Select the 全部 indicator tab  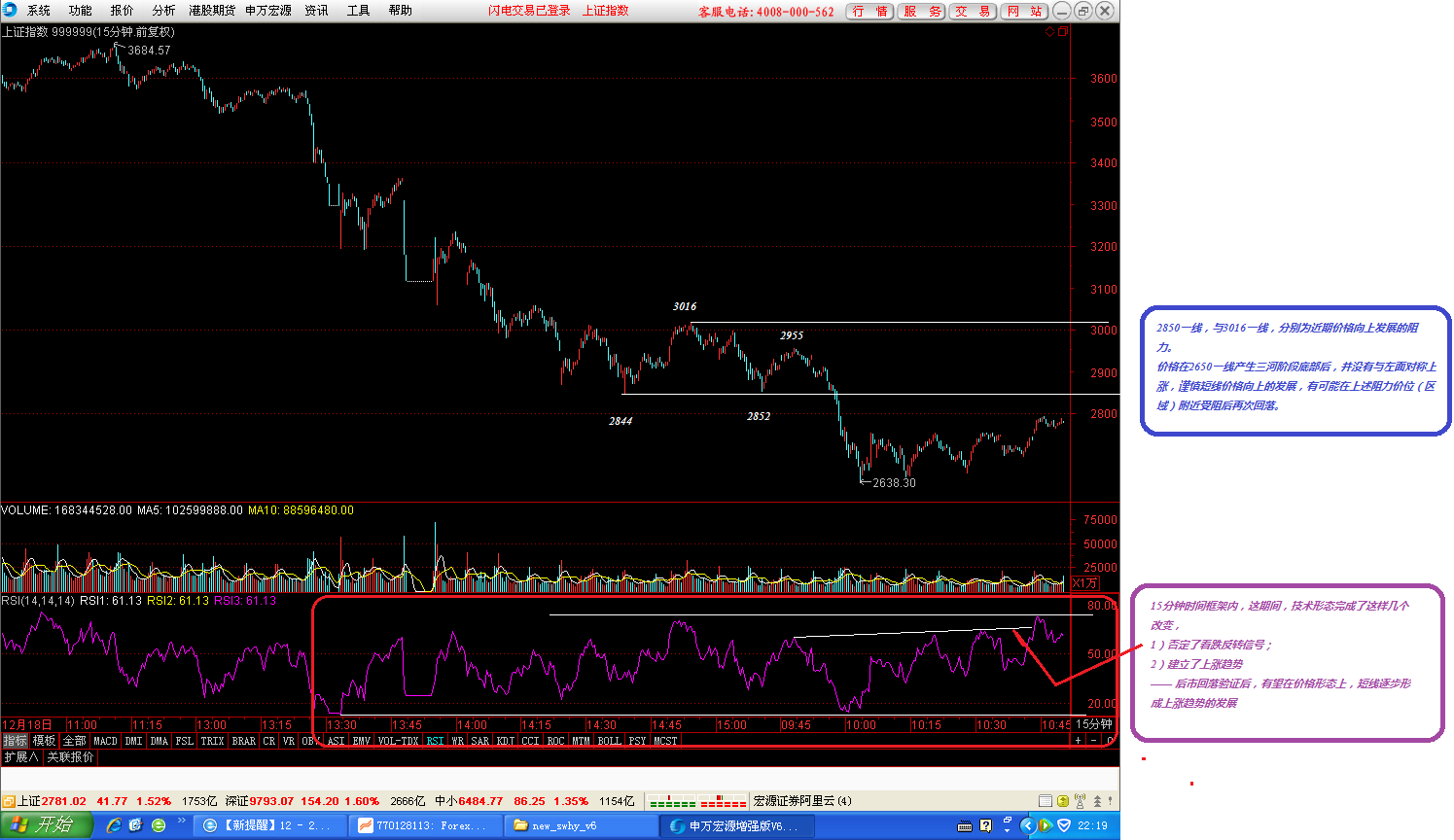pyautogui.click(x=75, y=741)
